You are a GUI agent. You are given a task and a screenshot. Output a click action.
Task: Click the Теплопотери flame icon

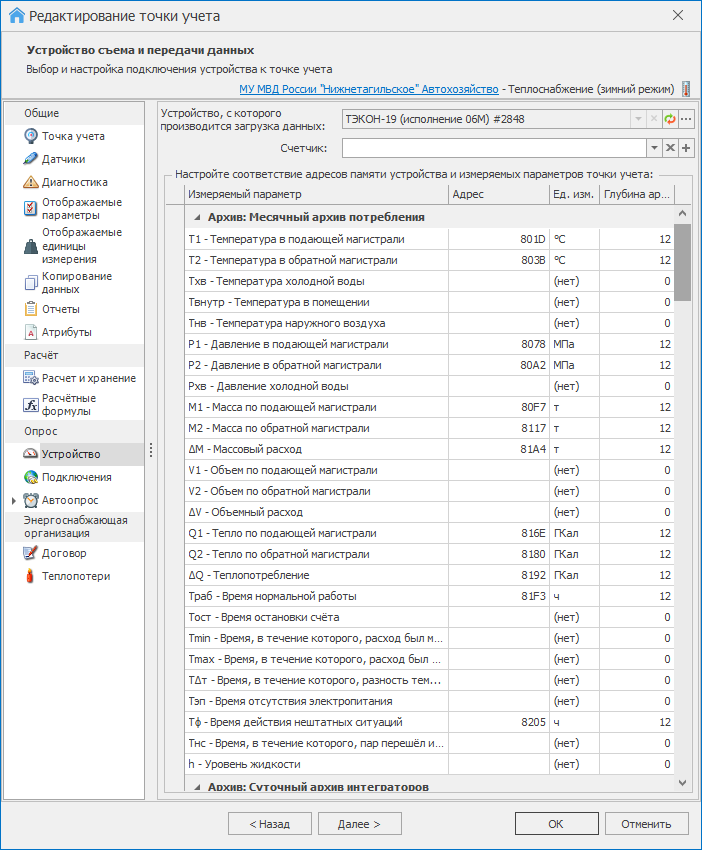pos(30,576)
